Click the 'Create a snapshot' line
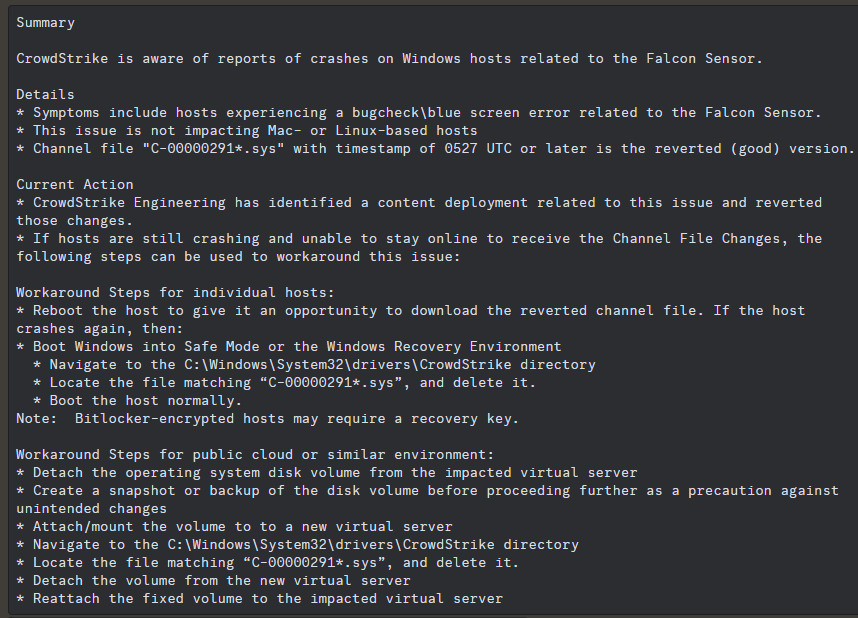 click(x=427, y=491)
